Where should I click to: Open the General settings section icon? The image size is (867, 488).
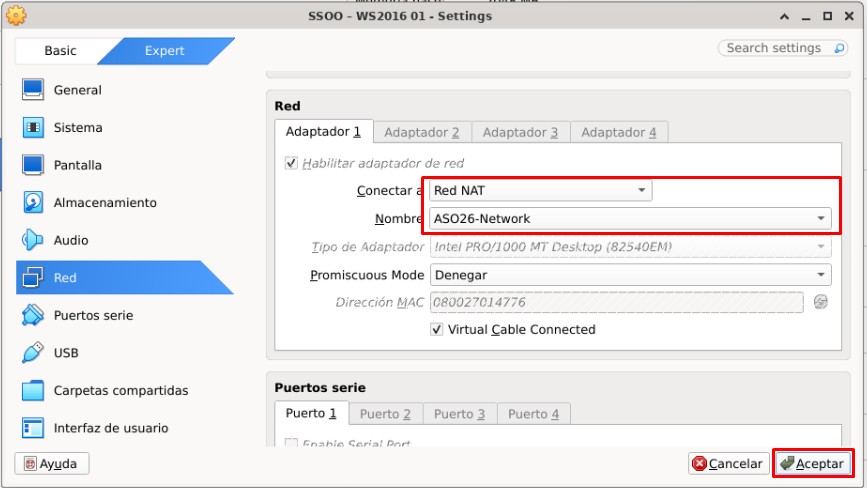coord(33,90)
